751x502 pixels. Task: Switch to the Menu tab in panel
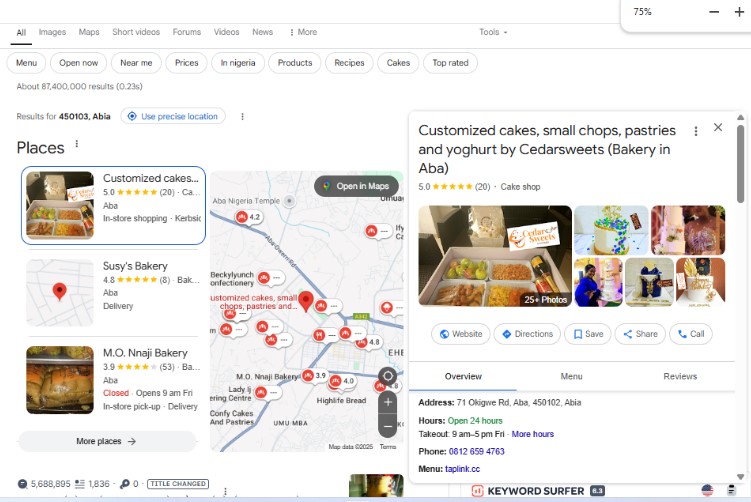tap(571, 376)
